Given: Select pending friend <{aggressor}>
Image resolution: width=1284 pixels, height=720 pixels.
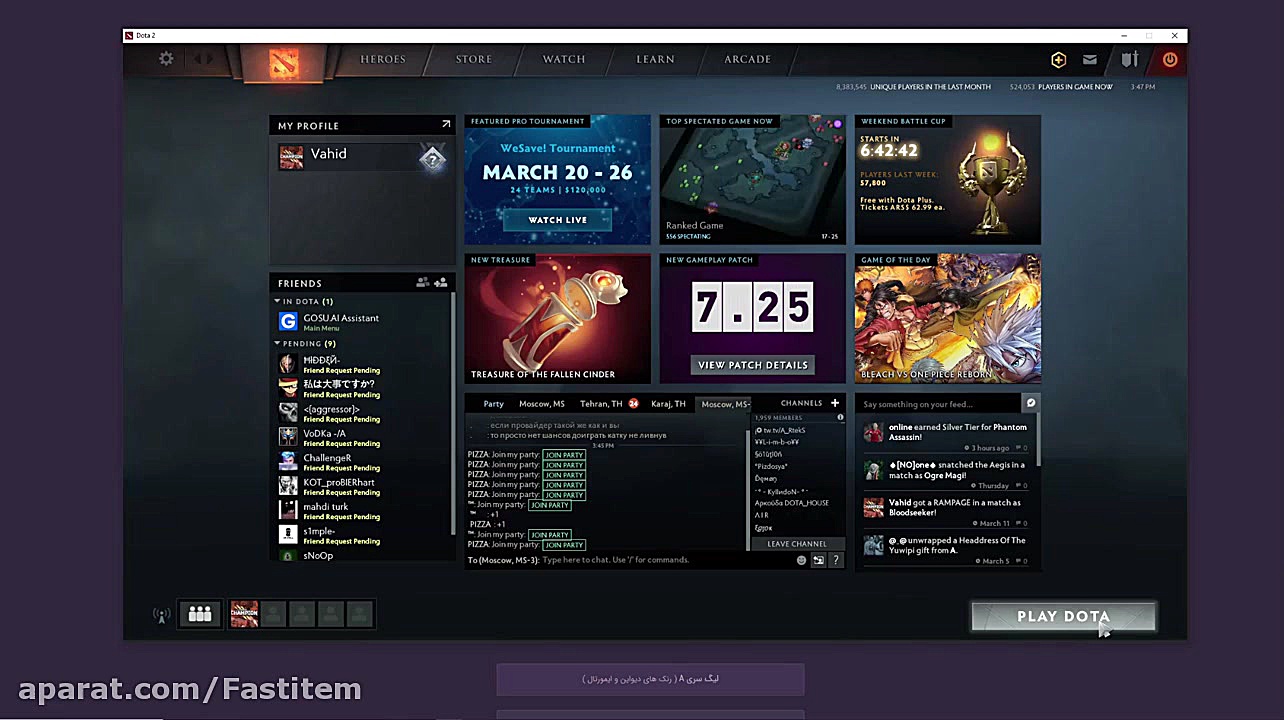Looking at the screenshot, I should click(364, 413).
